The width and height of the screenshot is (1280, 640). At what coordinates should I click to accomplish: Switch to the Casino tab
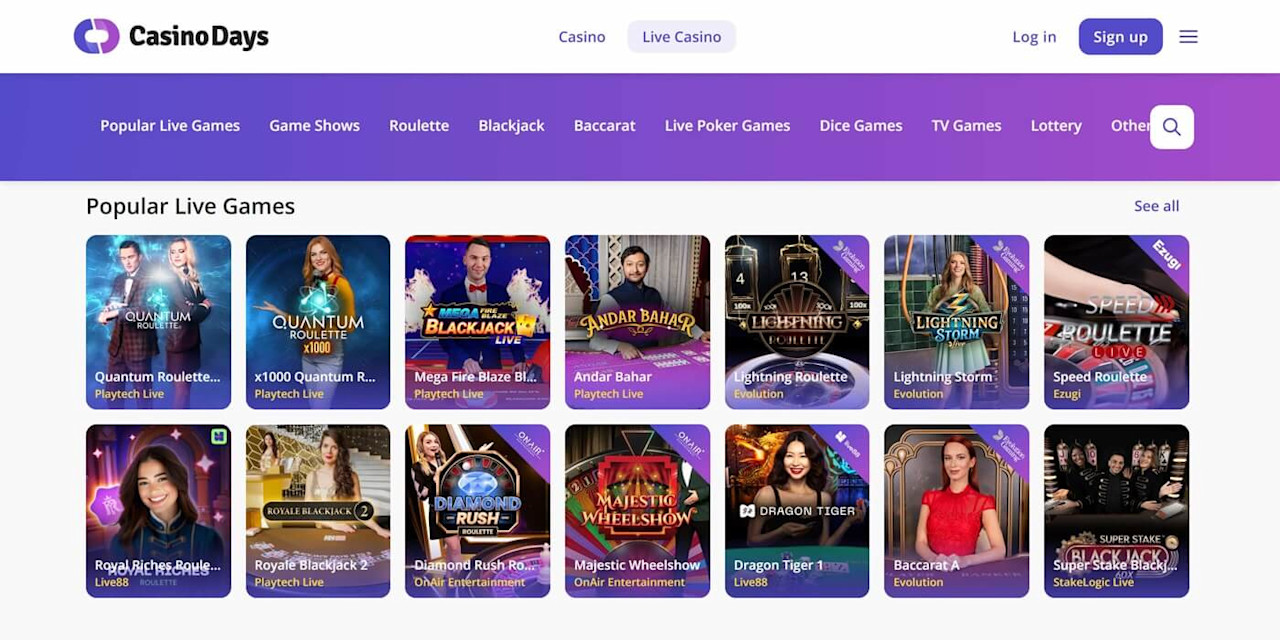[582, 36]
